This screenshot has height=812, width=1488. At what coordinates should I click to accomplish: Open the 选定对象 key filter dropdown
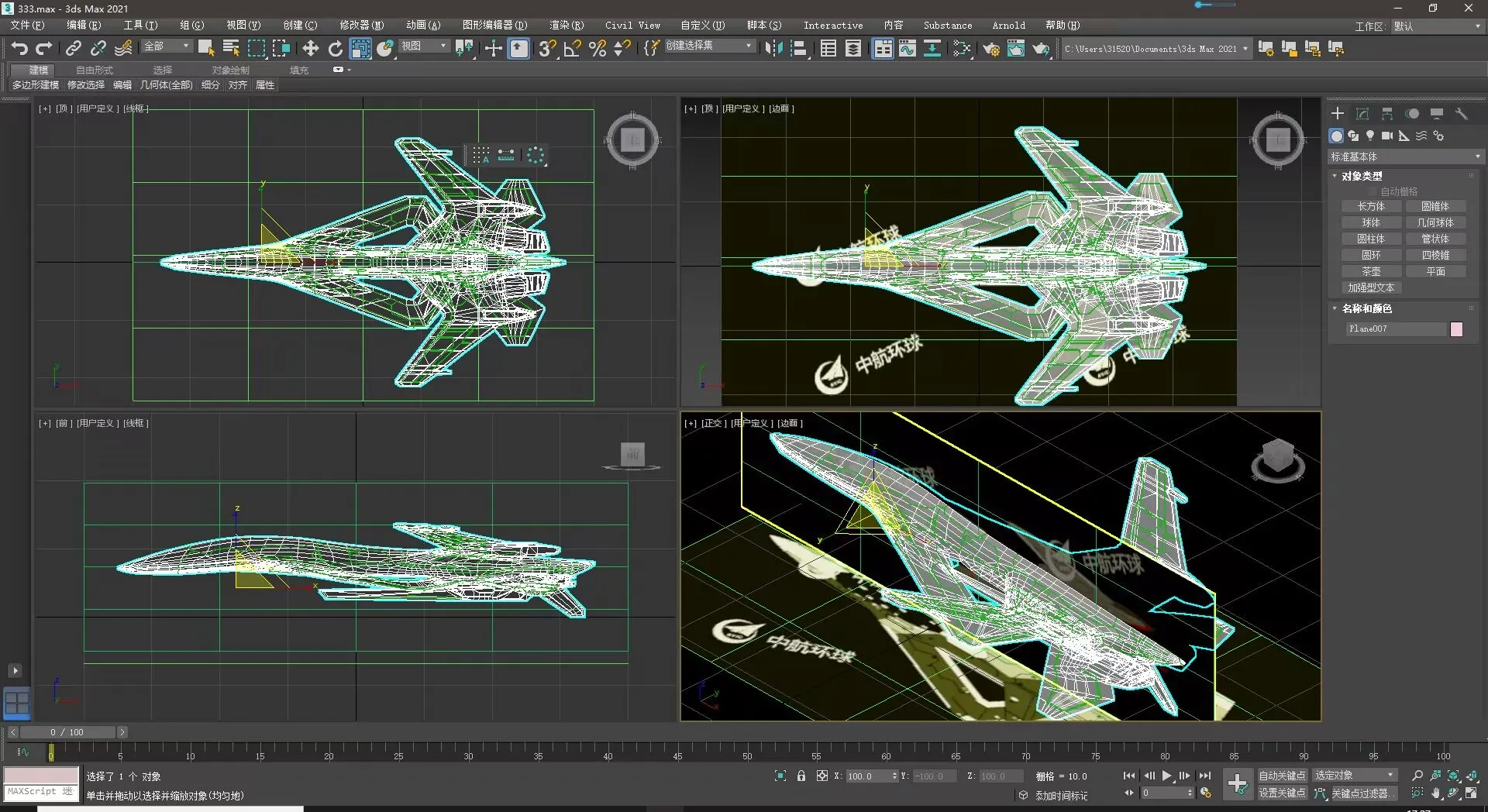click(1354, 776)
